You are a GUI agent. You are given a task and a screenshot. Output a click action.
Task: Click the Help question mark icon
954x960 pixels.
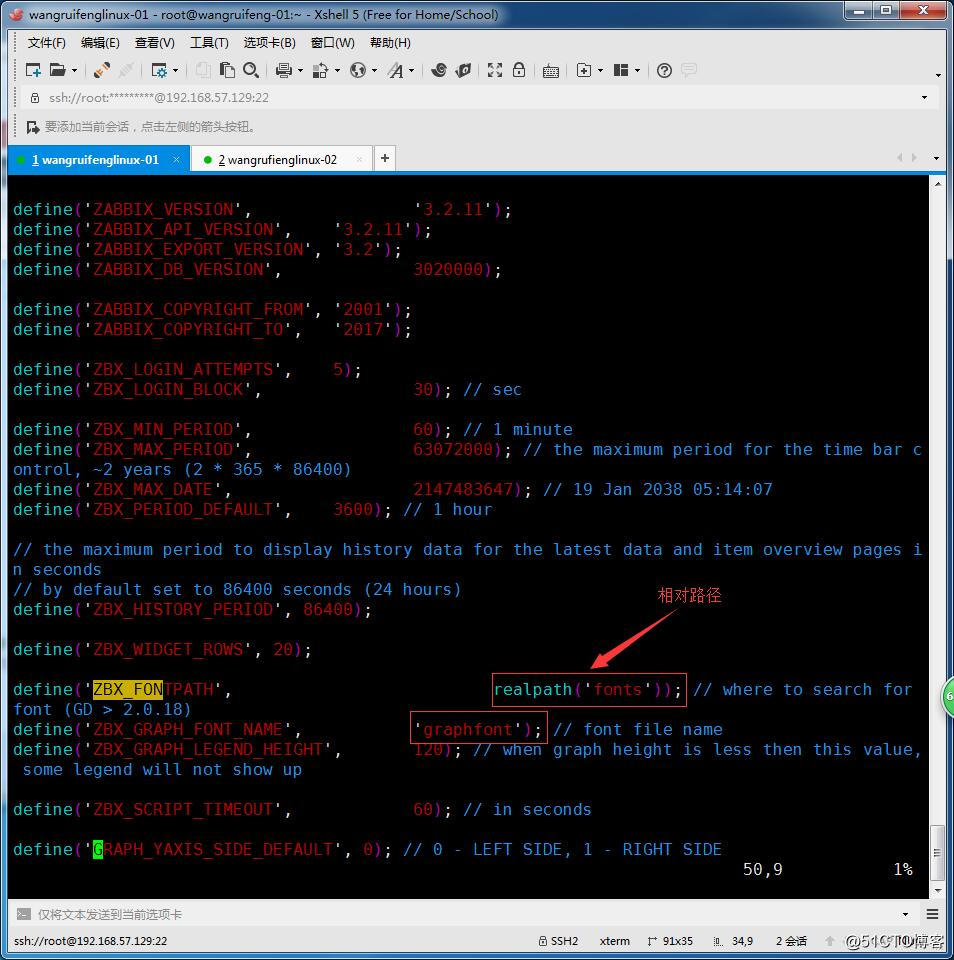[664, 70]
